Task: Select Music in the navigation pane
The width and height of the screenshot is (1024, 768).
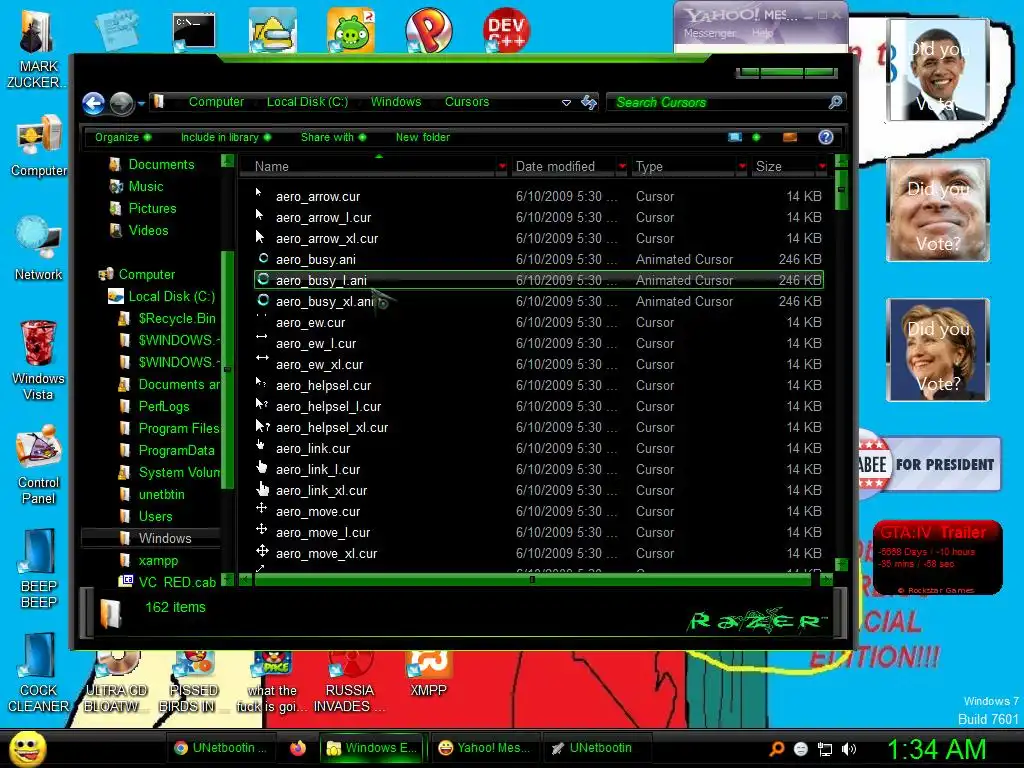Action: pyautogui.click(x=146, y=187)
